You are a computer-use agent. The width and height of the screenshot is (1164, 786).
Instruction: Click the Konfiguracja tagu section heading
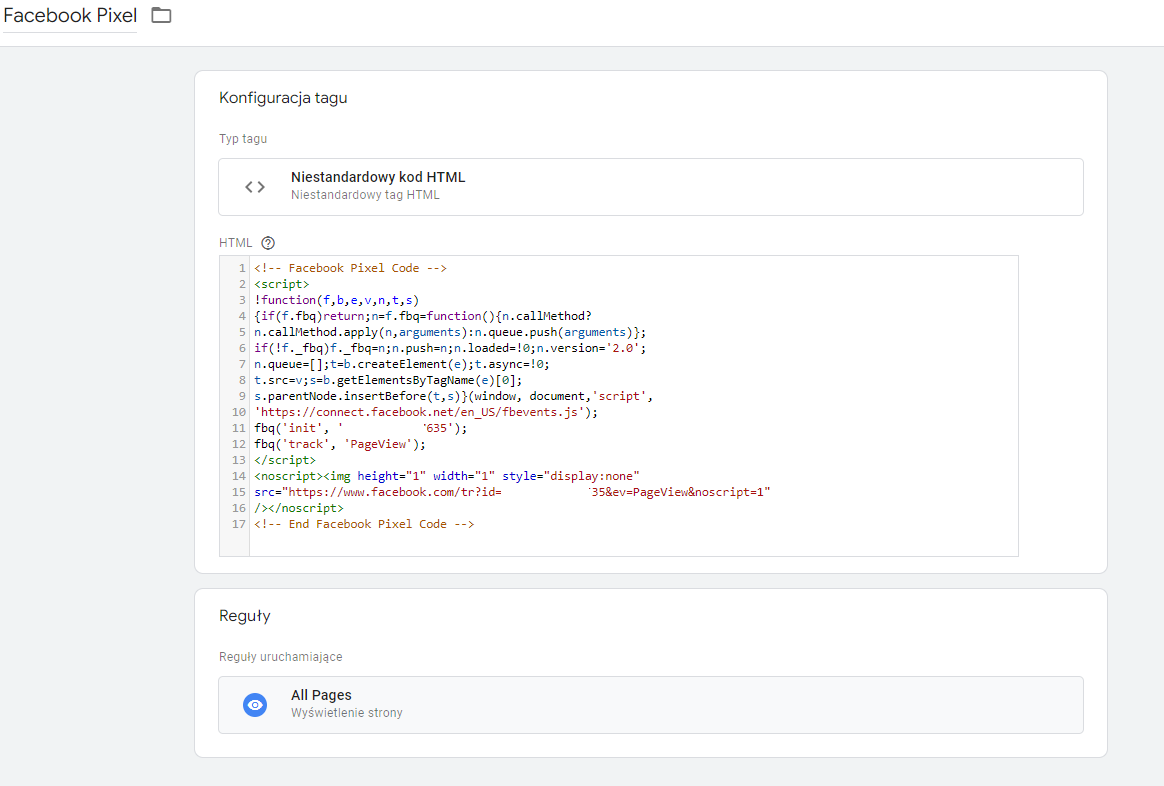click(x=283, y=98)
